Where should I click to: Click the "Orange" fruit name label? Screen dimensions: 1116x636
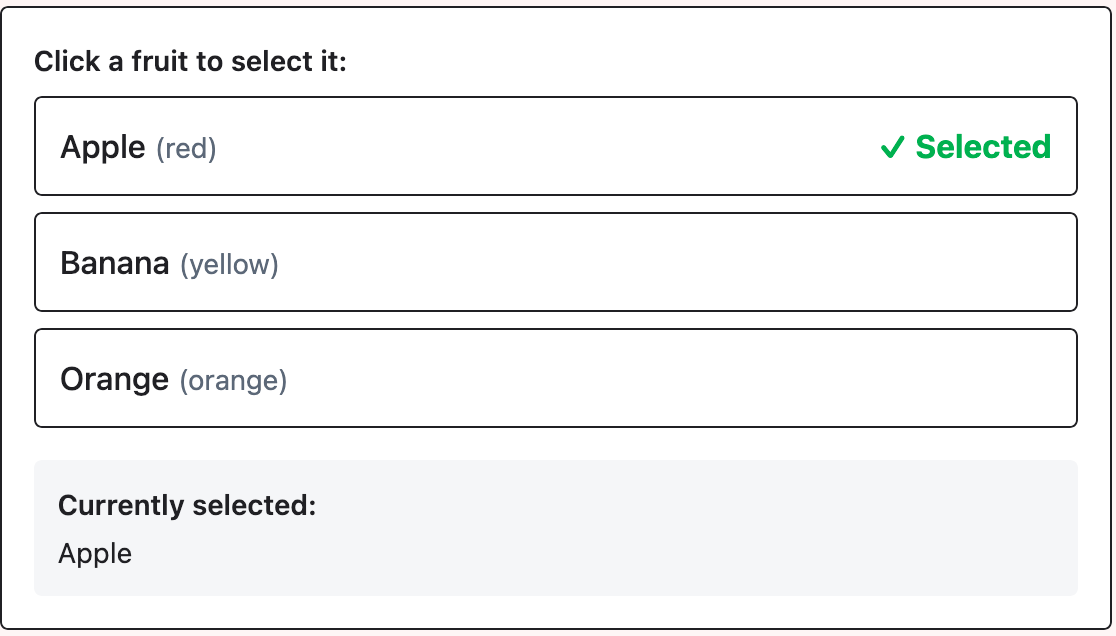click(x=115, y=379)
